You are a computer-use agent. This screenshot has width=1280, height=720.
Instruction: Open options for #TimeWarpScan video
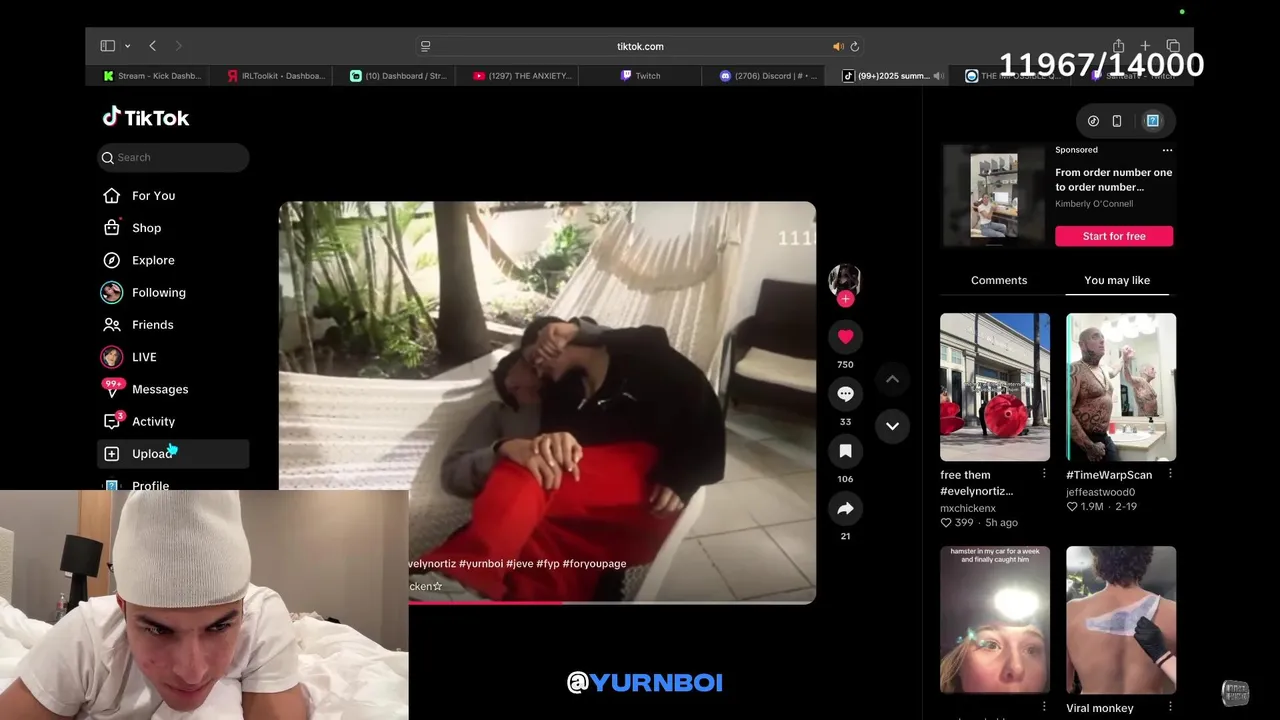[1170, 474]
